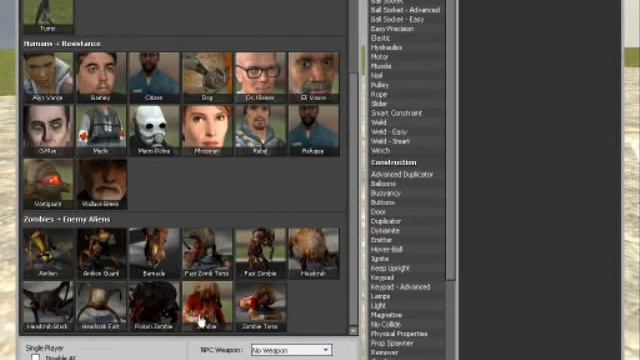
Task: Pick the Physical Properties tool
Action: 399,334
